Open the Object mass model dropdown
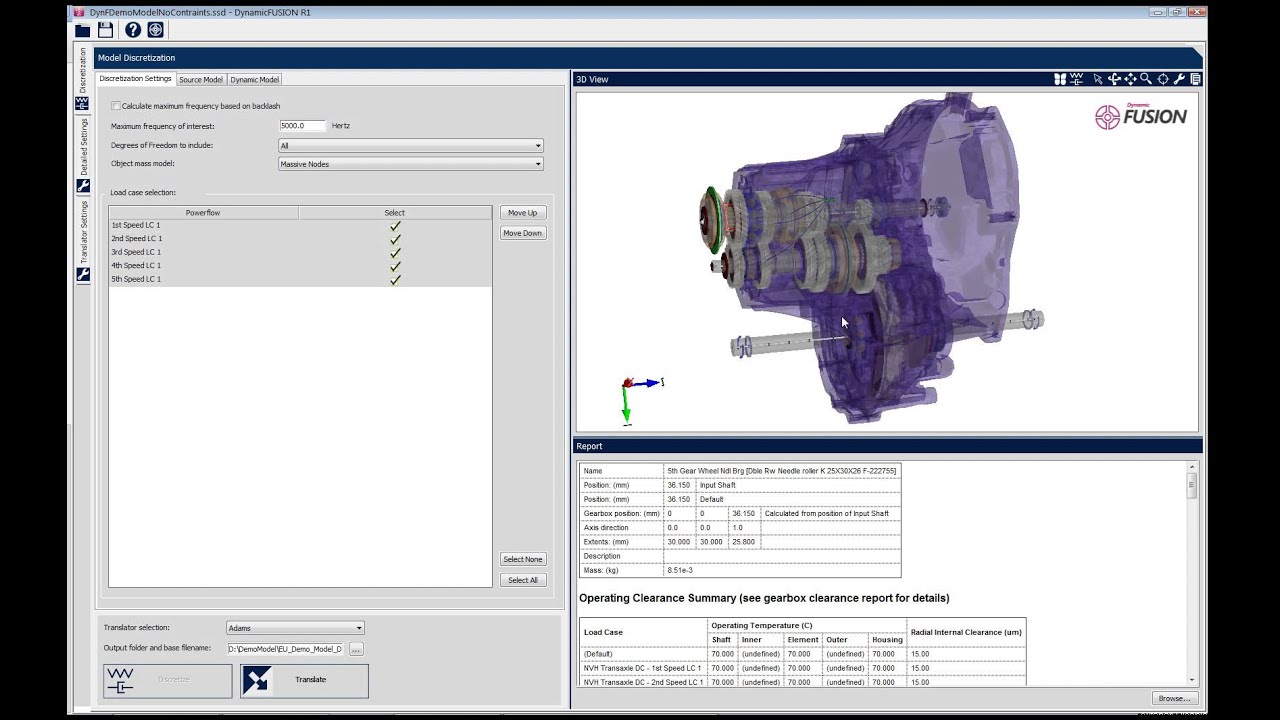 [411, 164]
